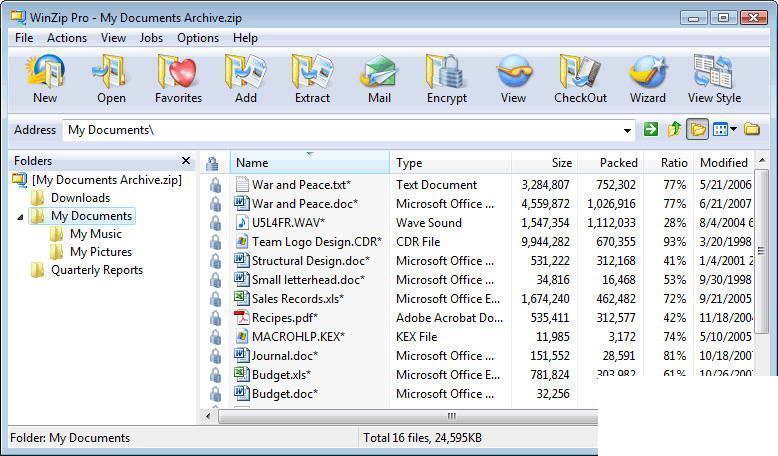Click the vertical scrollbar thumb
Screen dimensions: 778x456
click(762, 251)
